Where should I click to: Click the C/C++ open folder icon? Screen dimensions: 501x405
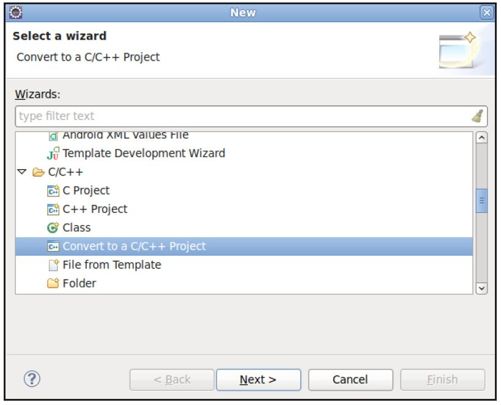(38, 172)
